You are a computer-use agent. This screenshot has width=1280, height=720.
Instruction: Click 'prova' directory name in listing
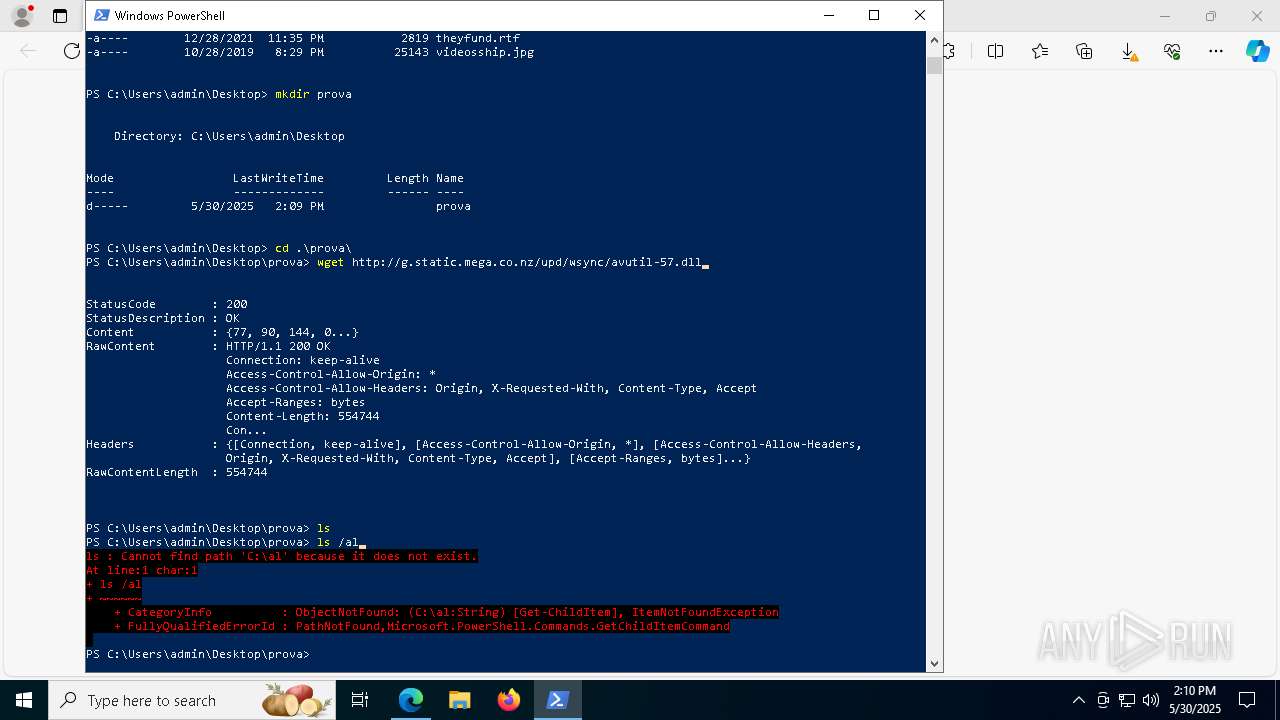pos(453,206)
